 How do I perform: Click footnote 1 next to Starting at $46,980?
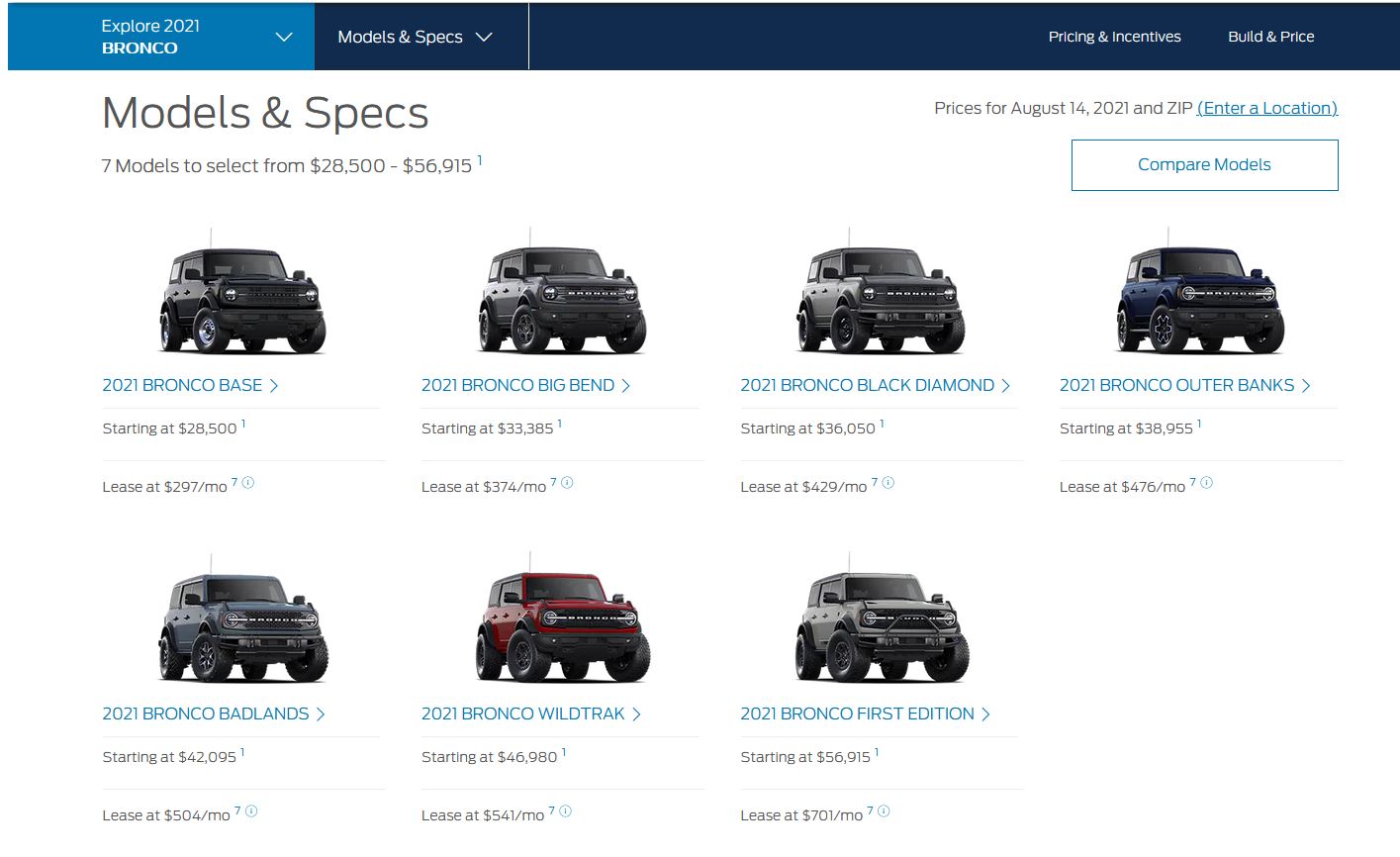564,752
